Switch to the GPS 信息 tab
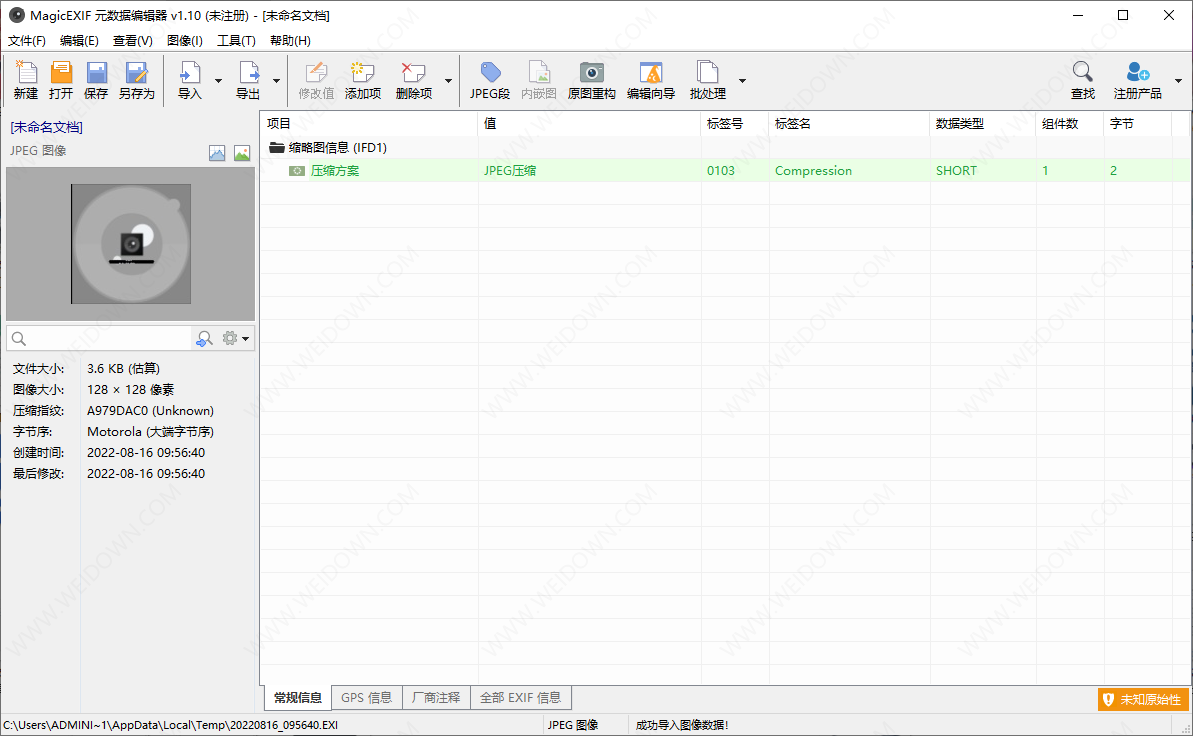 (x=366, y=698)
